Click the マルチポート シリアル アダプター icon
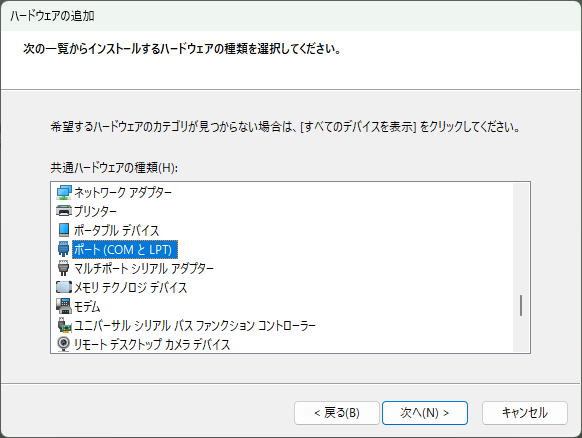Viewport: 582px width, 438px height. pos(63,268)
